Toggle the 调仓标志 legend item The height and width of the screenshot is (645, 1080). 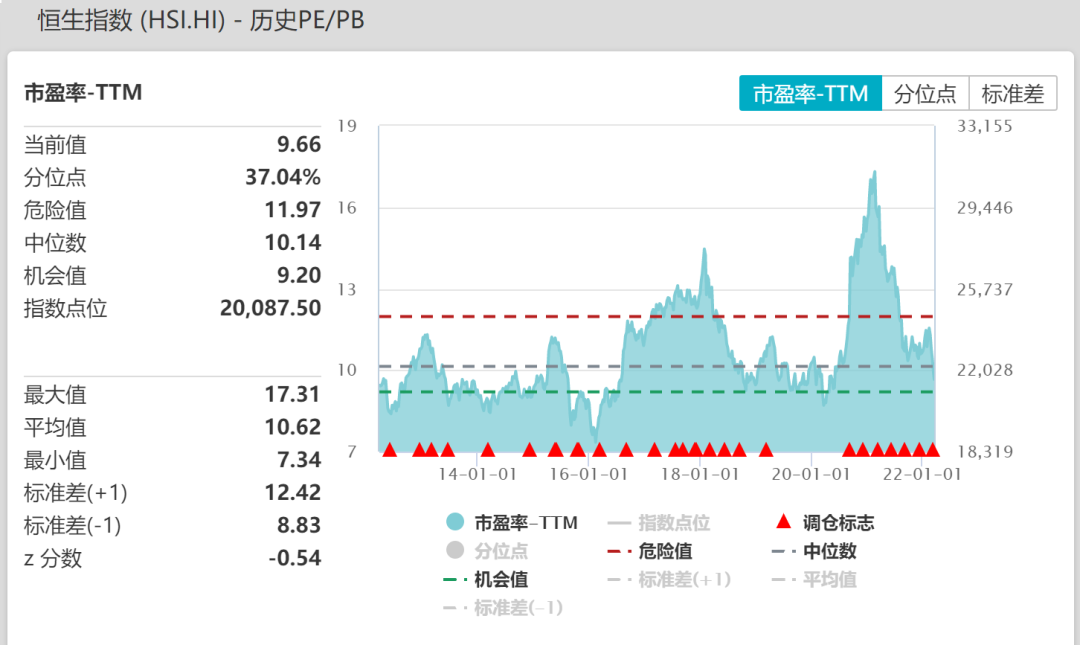824,522
